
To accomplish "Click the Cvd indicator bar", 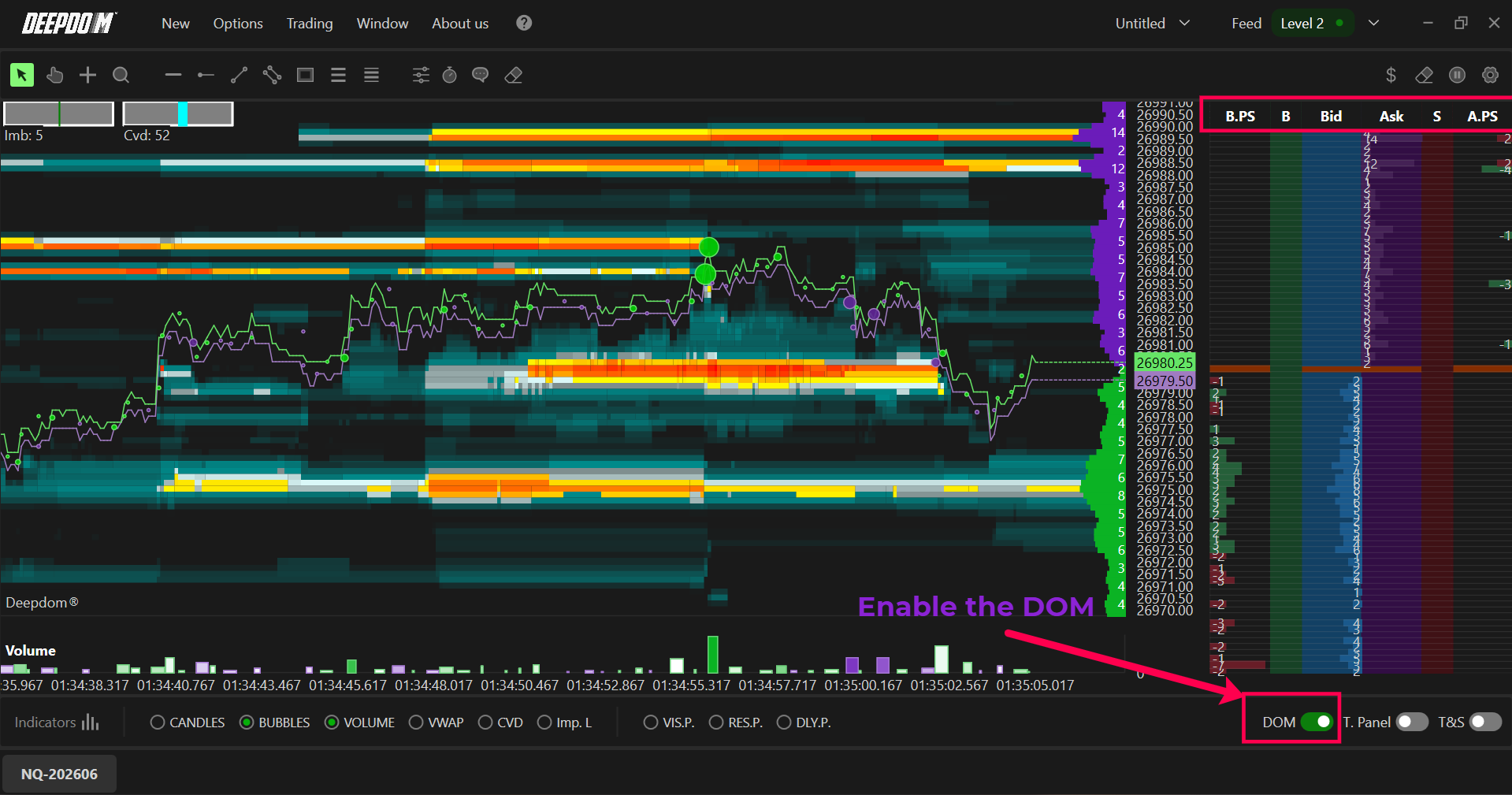I will point(178,114).
